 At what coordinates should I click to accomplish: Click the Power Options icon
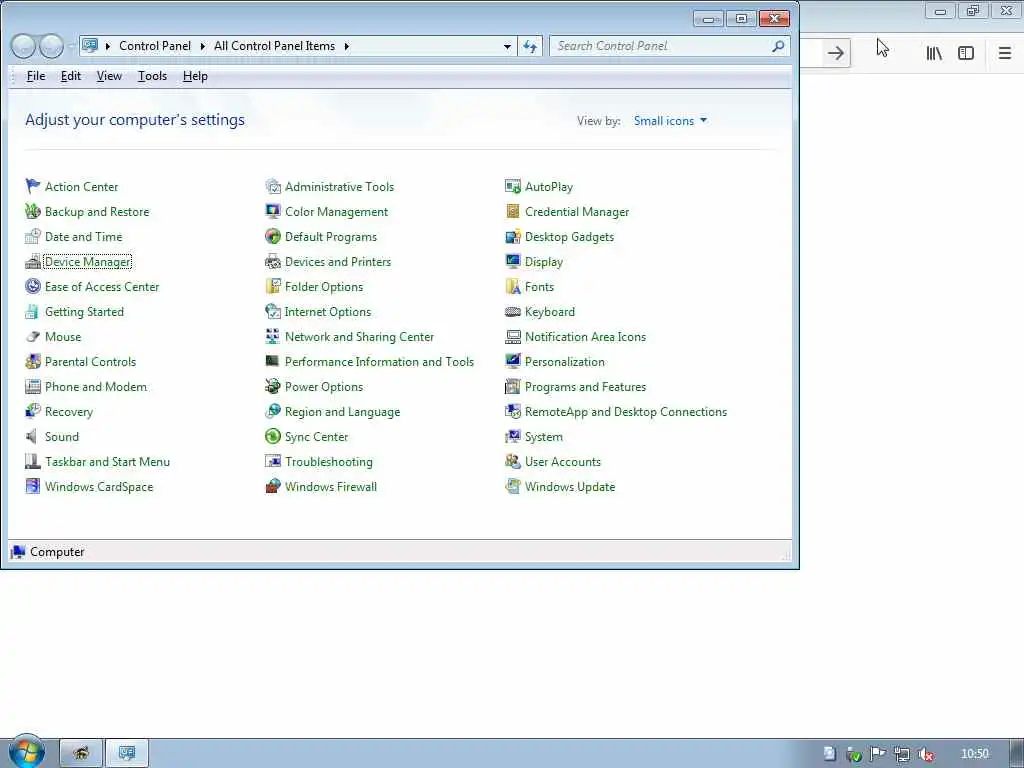273,386
